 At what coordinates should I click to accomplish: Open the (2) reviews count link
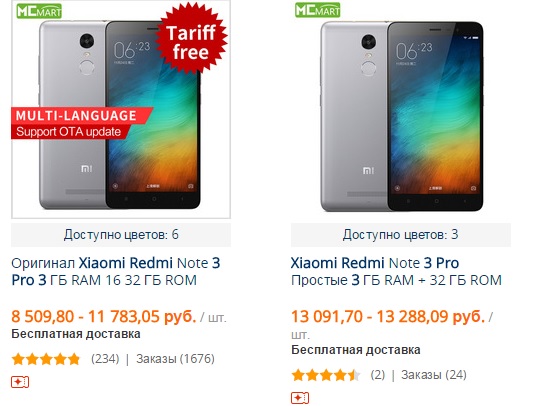point(378,375)
